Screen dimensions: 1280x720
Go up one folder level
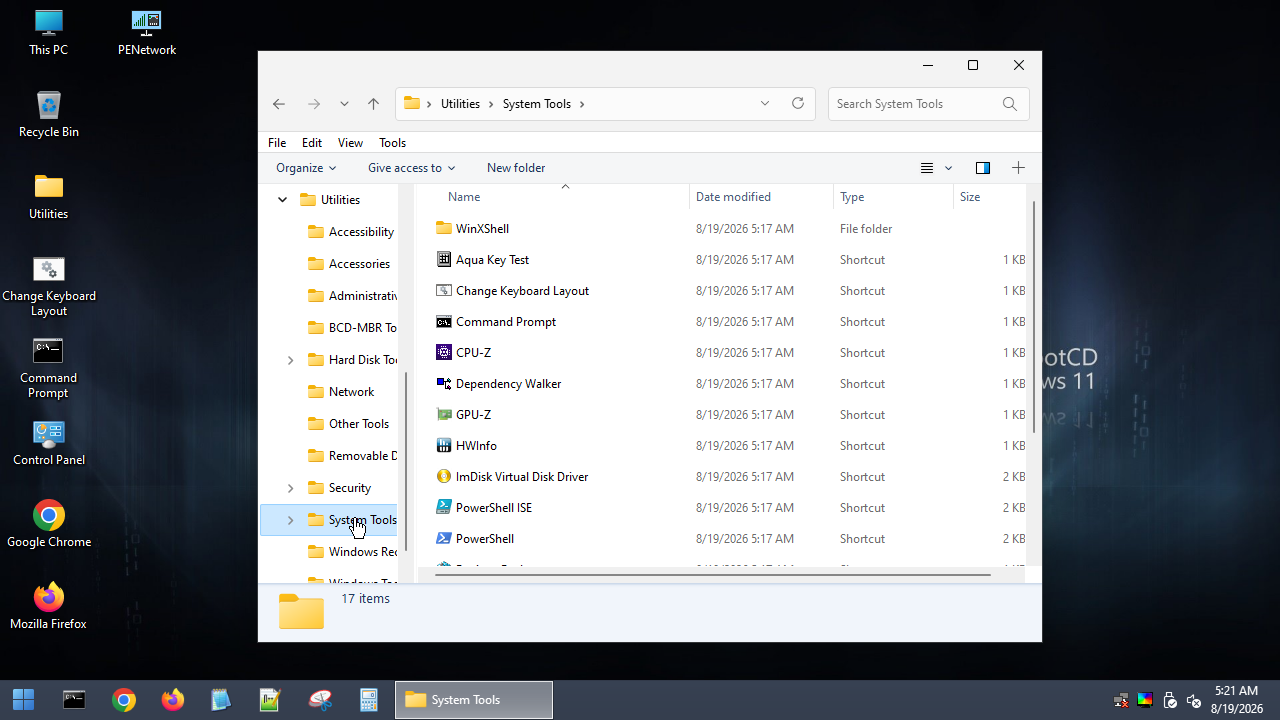[x=373, y=104]
